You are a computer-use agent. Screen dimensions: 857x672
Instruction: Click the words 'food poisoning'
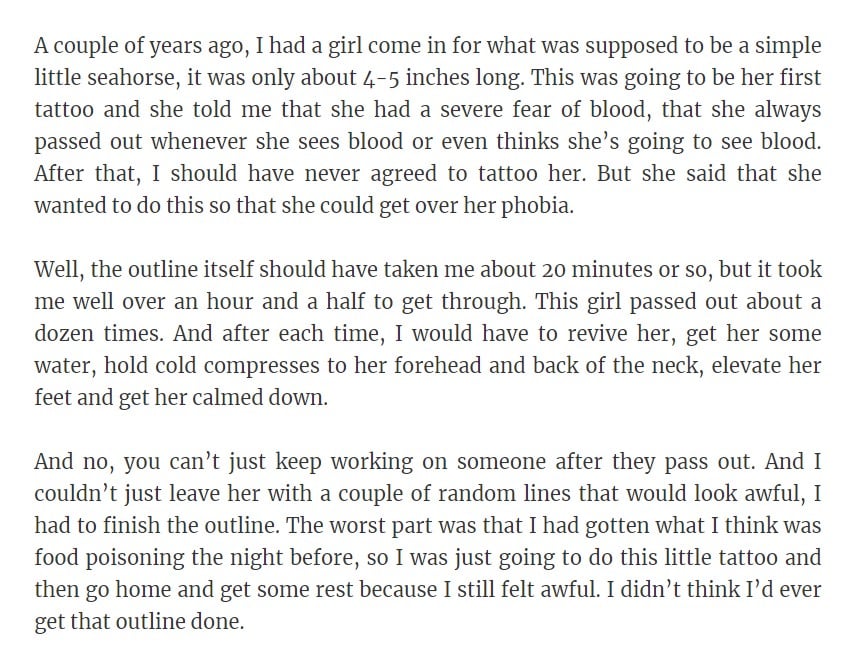109,558
